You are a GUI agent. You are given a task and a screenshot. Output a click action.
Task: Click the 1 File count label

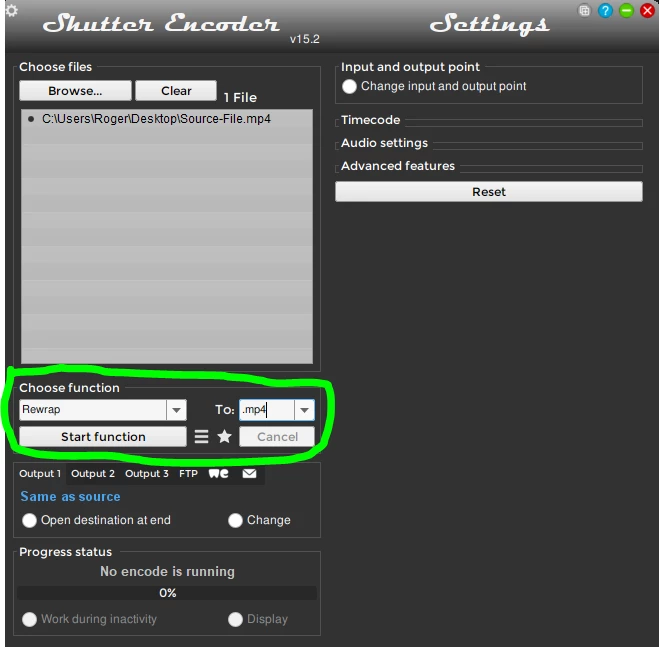pyautogui.click(x=240, y=98)
